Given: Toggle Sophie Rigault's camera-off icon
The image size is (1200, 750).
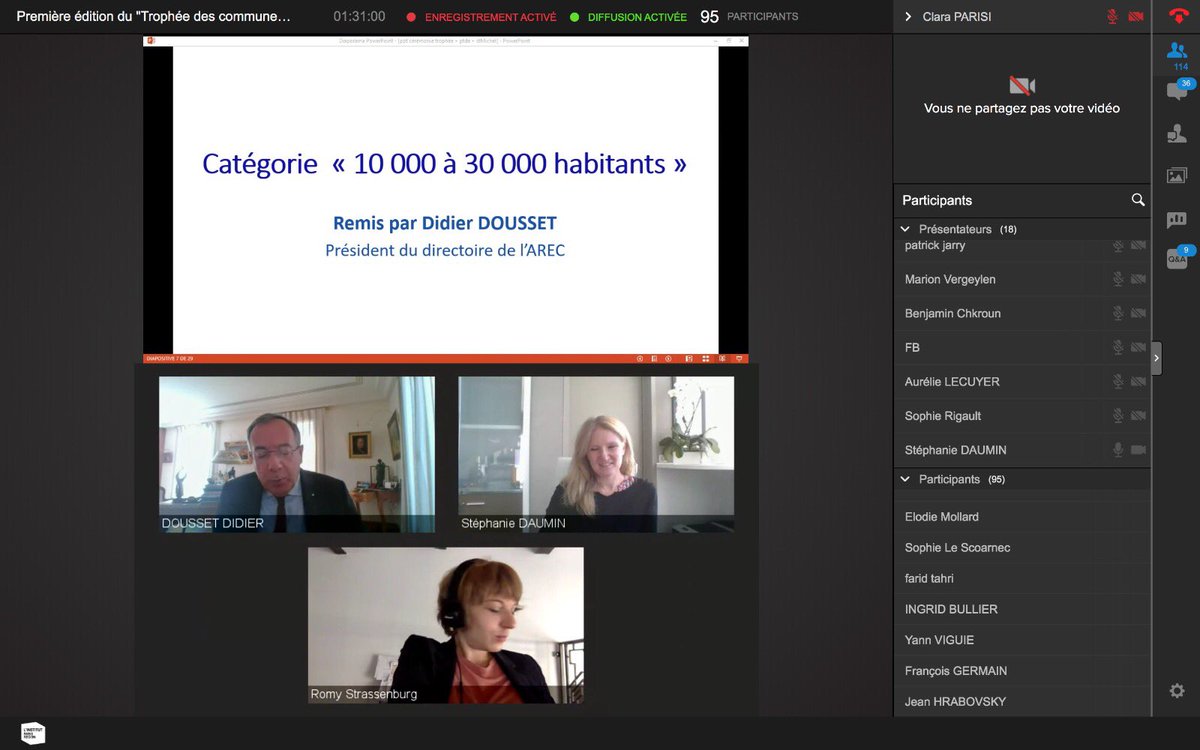Looking at the screenshot, I should (1138, 415).
